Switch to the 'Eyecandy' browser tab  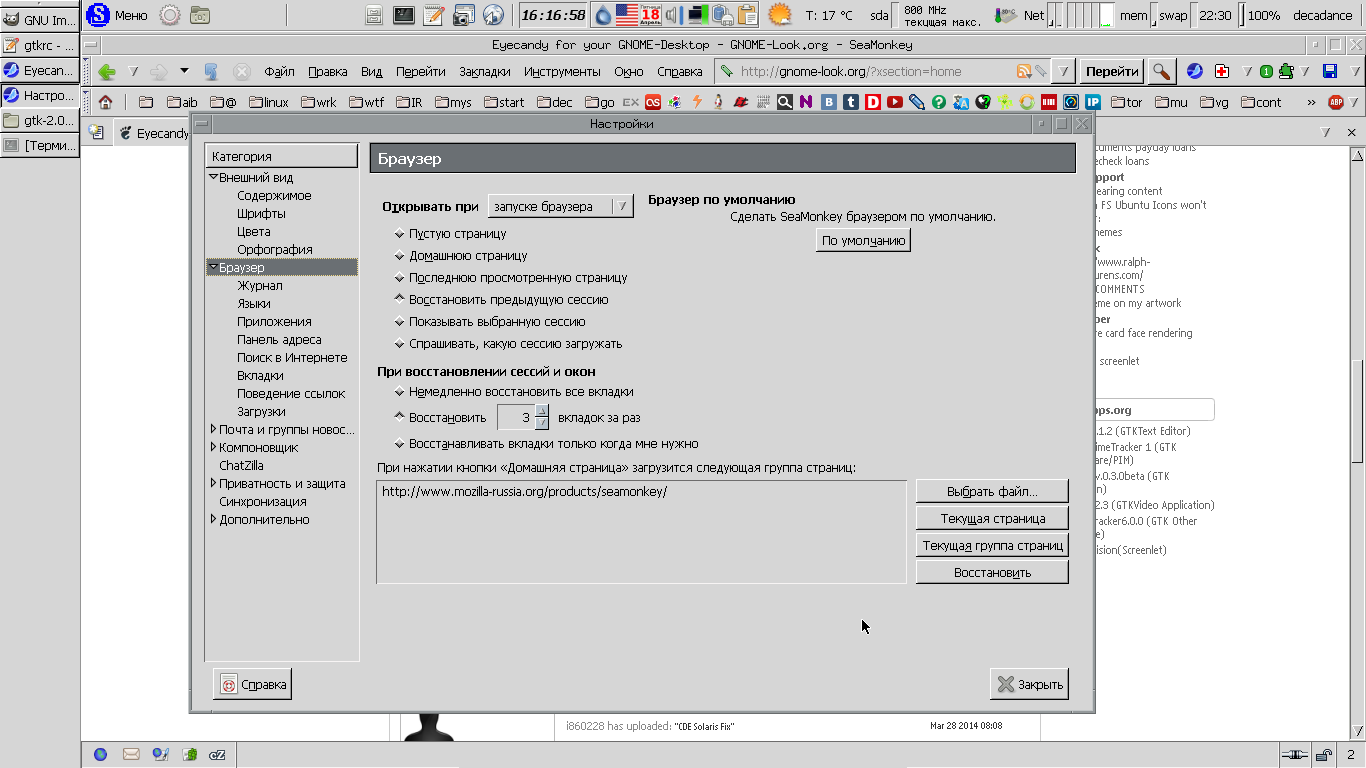pyautogui.click(x=153, y=133)
